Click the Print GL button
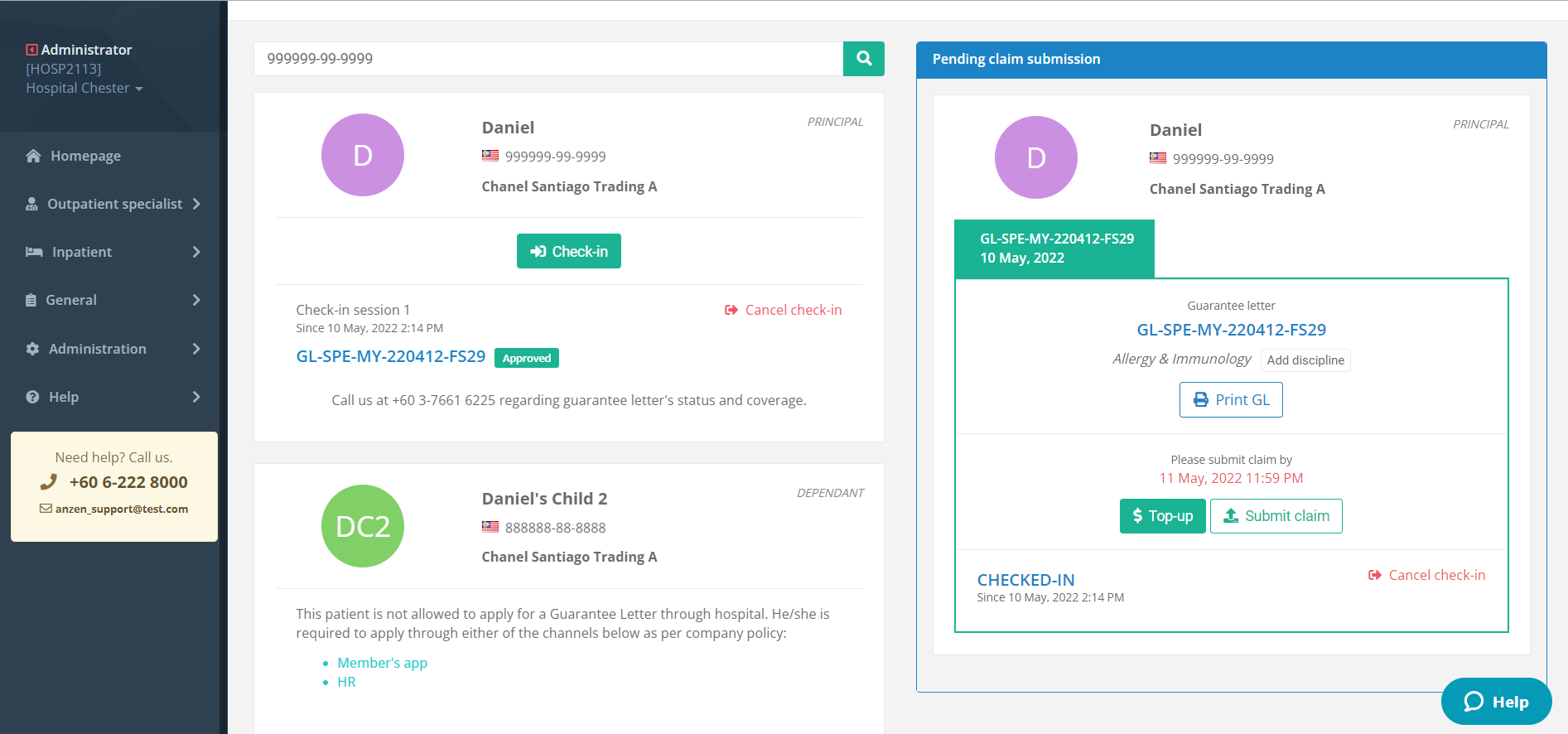The image size is (1568, 734). point(1231,400)
